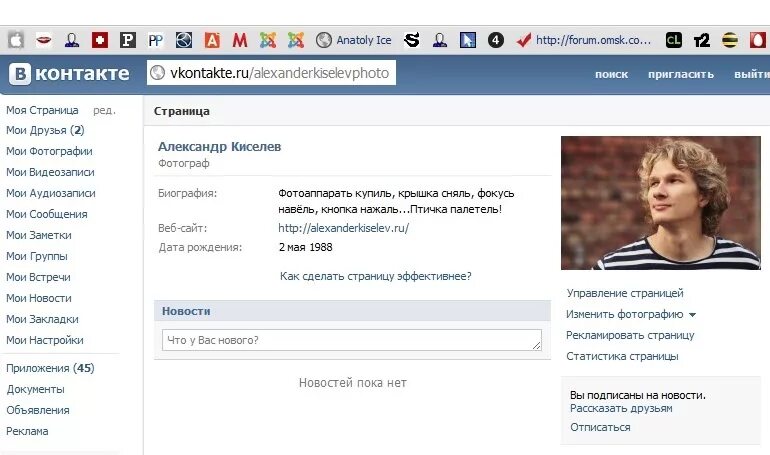Click the green CL bookmark icon

pyautogui.click(x=674, y=40)
